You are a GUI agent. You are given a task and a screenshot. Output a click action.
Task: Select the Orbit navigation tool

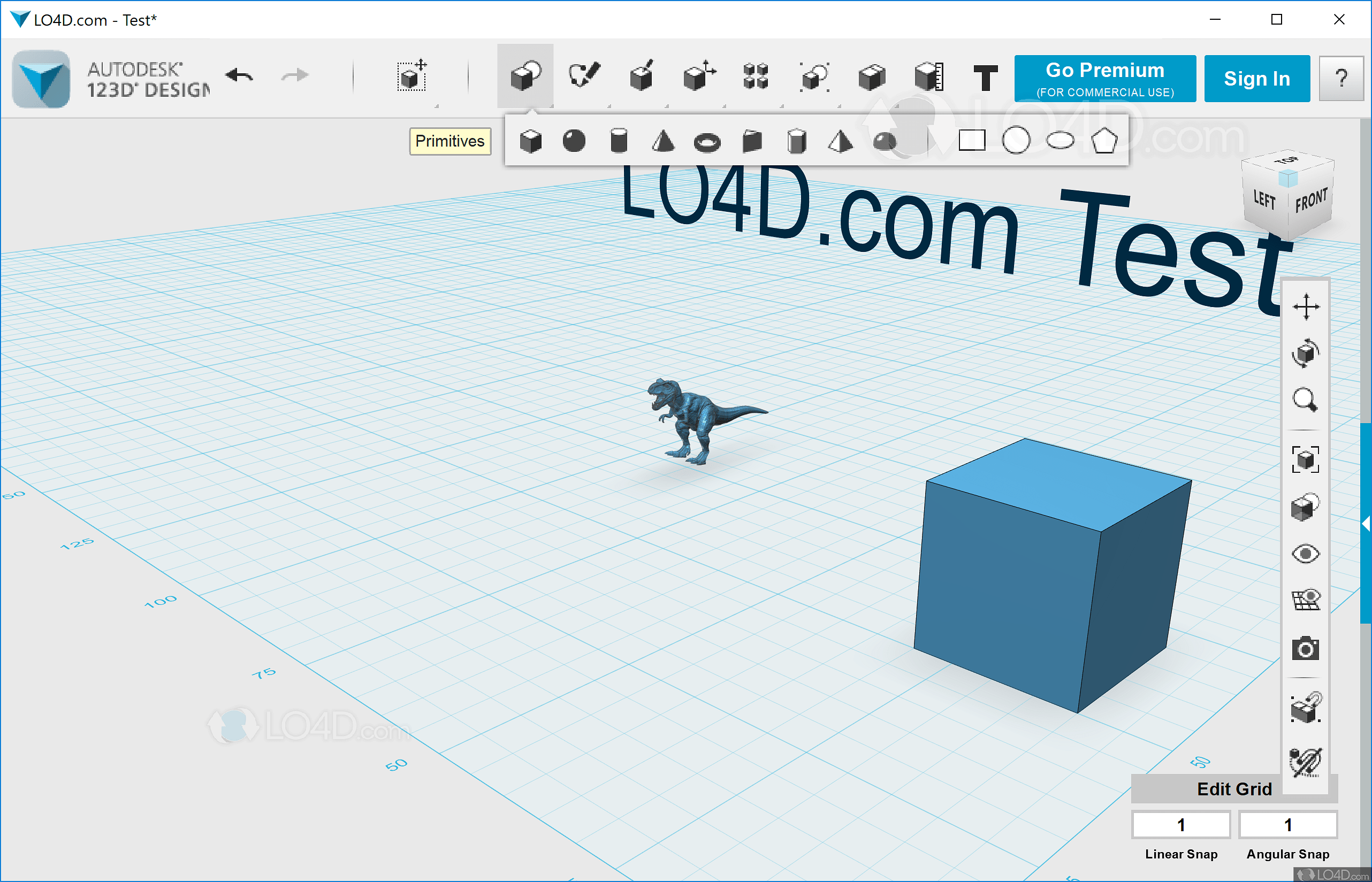pos(1306,353)
